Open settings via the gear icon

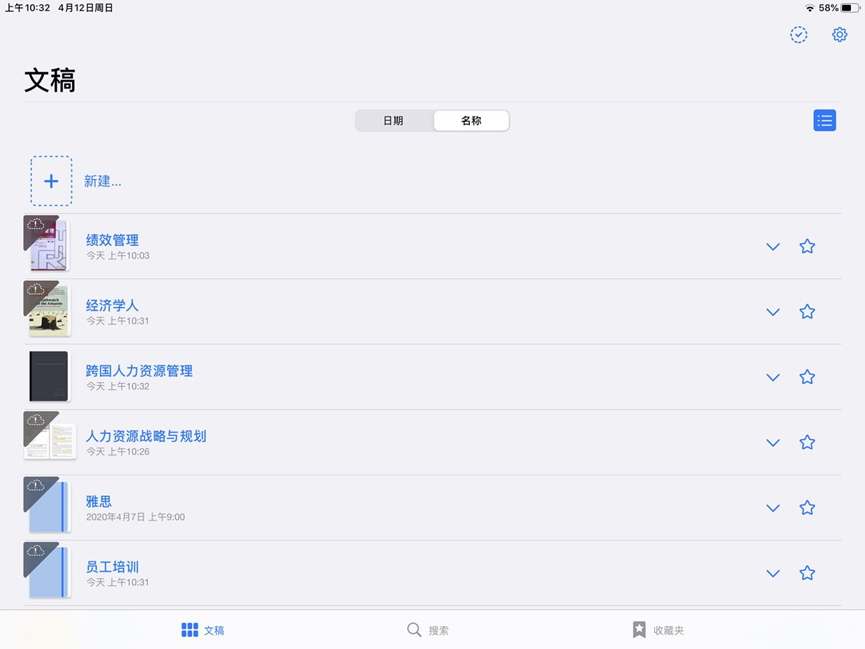click(839, 35)
